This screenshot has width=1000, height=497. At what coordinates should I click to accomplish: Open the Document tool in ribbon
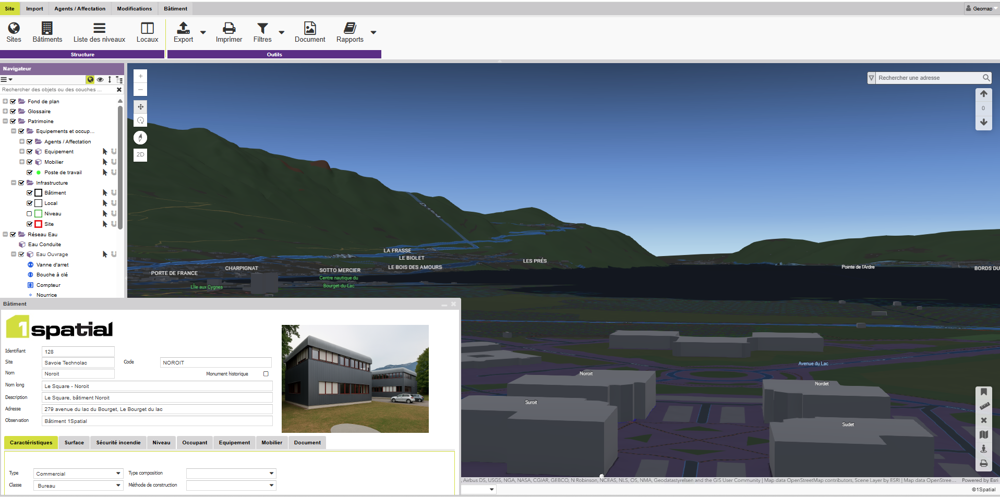309,32
